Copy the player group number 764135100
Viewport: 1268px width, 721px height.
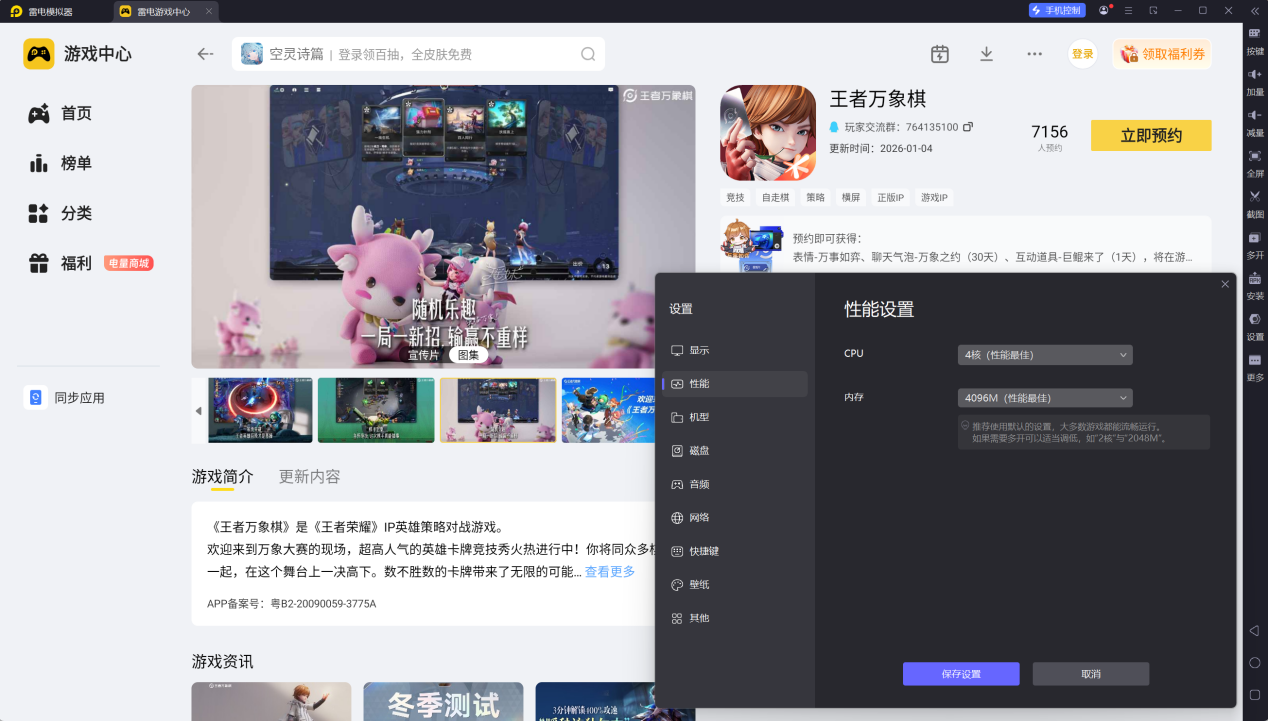pos(968,127)
